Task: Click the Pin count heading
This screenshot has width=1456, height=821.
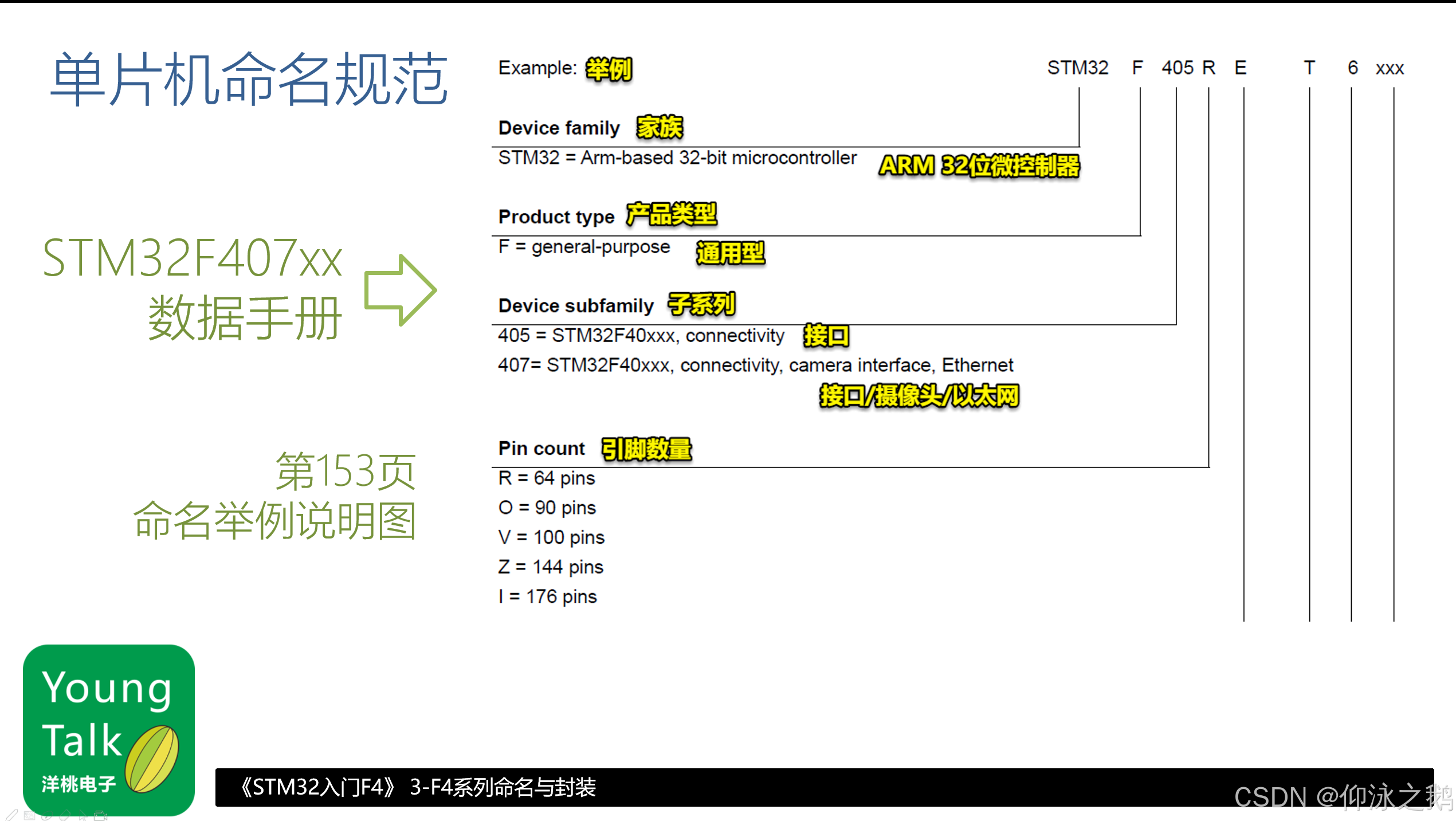Action: coord(541,448)
